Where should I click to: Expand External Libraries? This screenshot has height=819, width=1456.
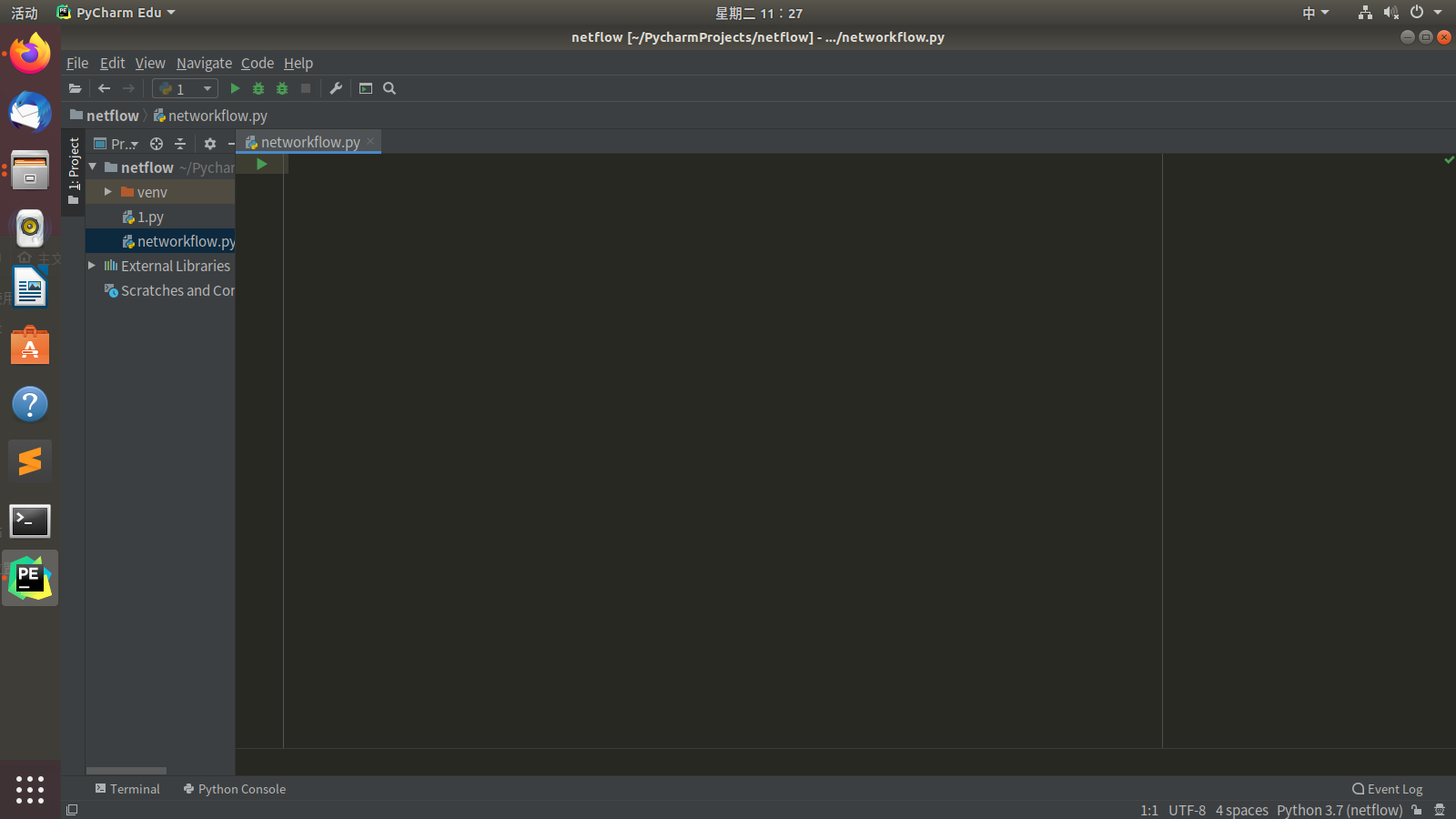[x=91, y=266]
